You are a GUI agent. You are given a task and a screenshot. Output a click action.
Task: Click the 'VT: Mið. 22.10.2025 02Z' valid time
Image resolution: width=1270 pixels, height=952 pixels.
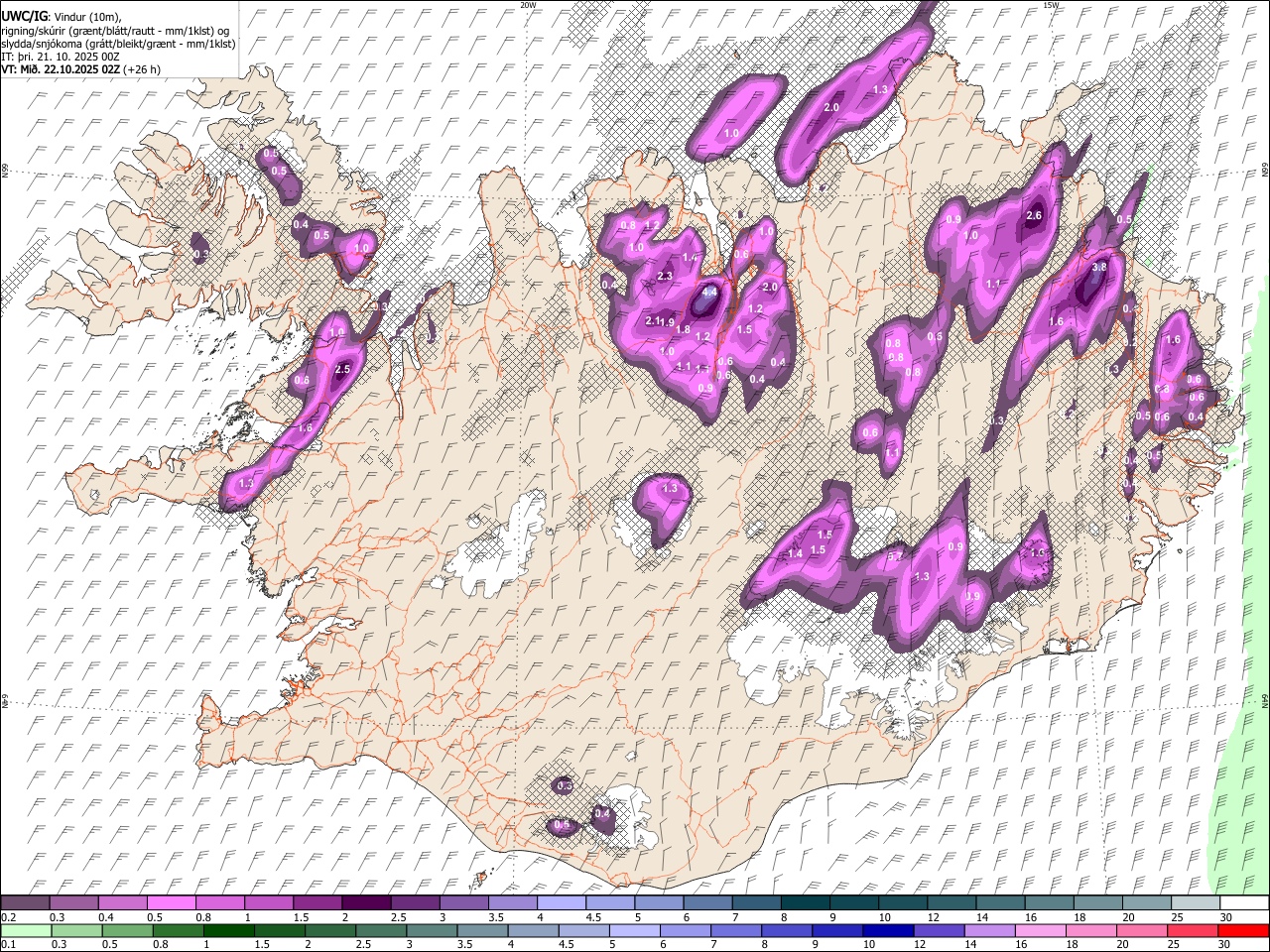(61, 69)
